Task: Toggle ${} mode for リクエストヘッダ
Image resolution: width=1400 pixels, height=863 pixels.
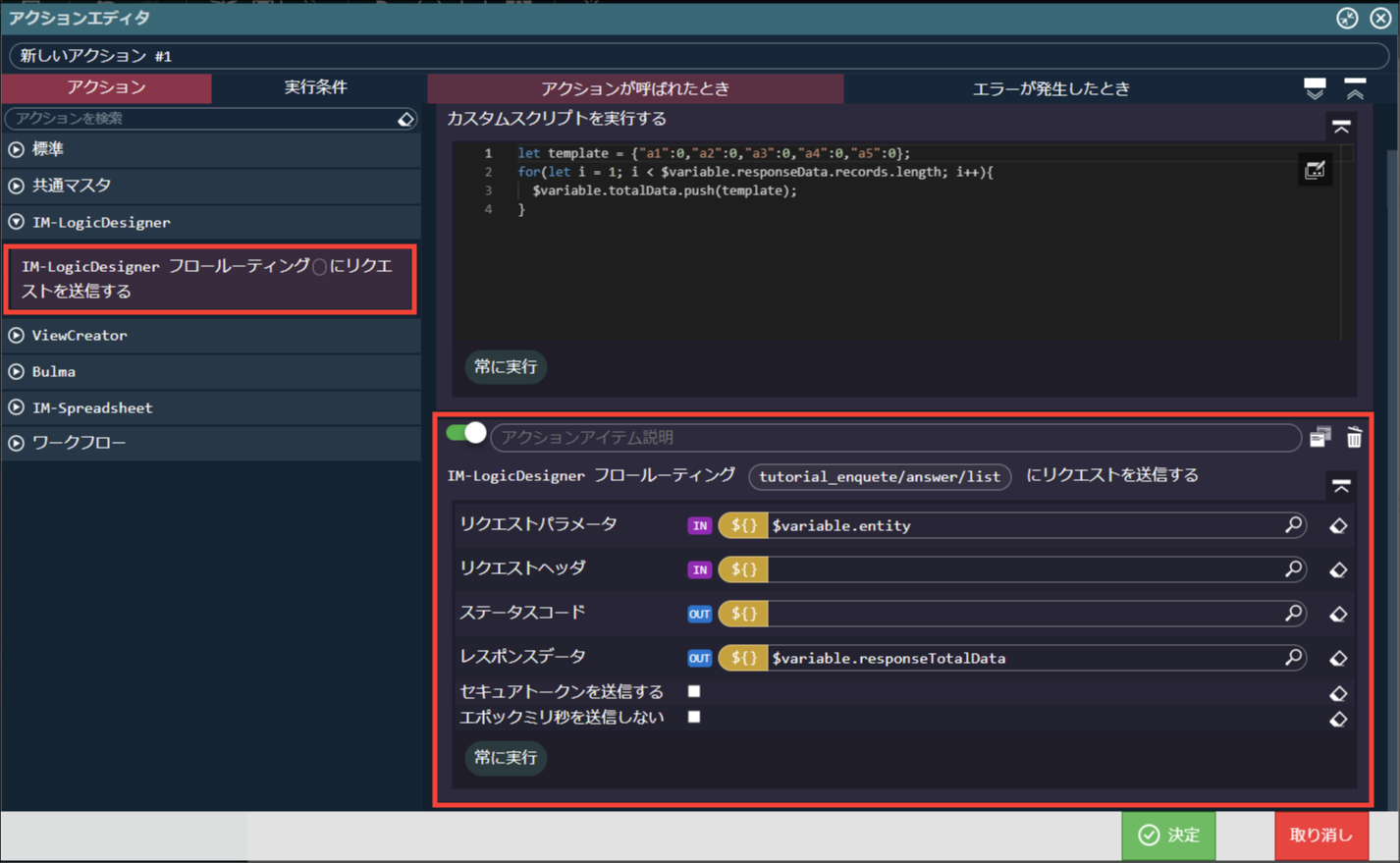Action: click(x=743, y=569)
